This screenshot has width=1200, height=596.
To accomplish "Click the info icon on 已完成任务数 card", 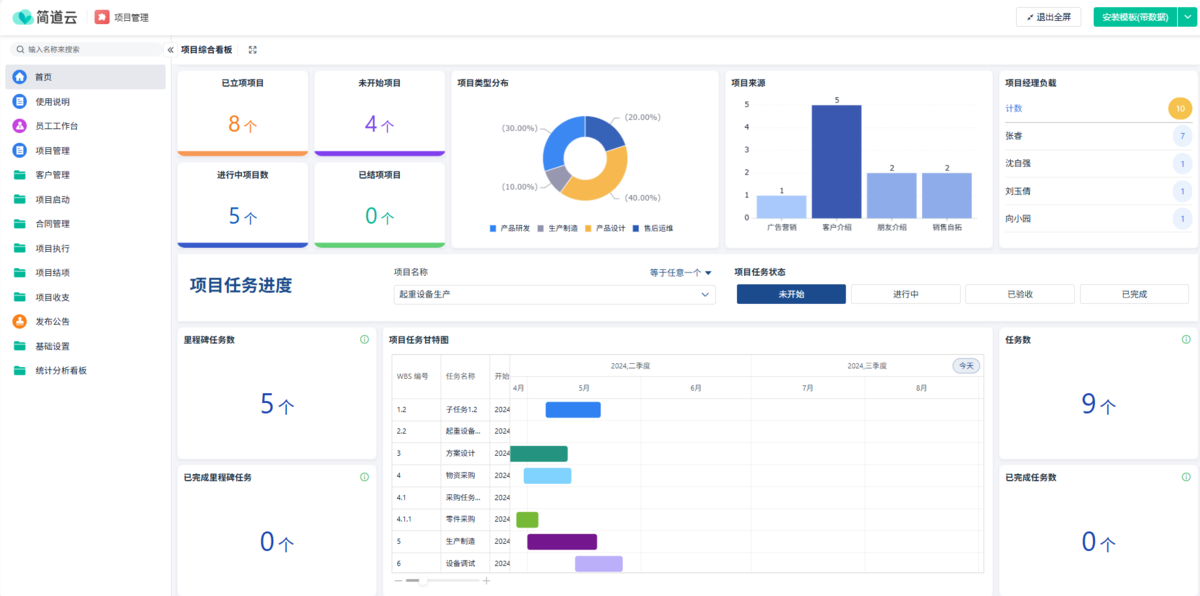I will tap(1186, 478).
